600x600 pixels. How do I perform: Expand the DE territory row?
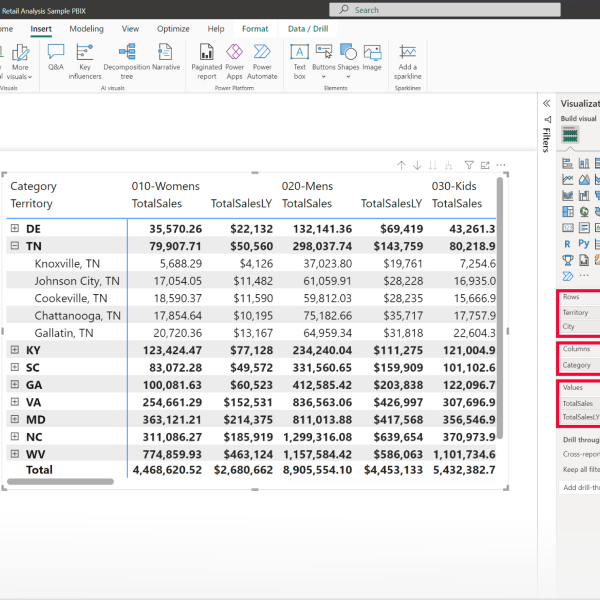[15, 228]
